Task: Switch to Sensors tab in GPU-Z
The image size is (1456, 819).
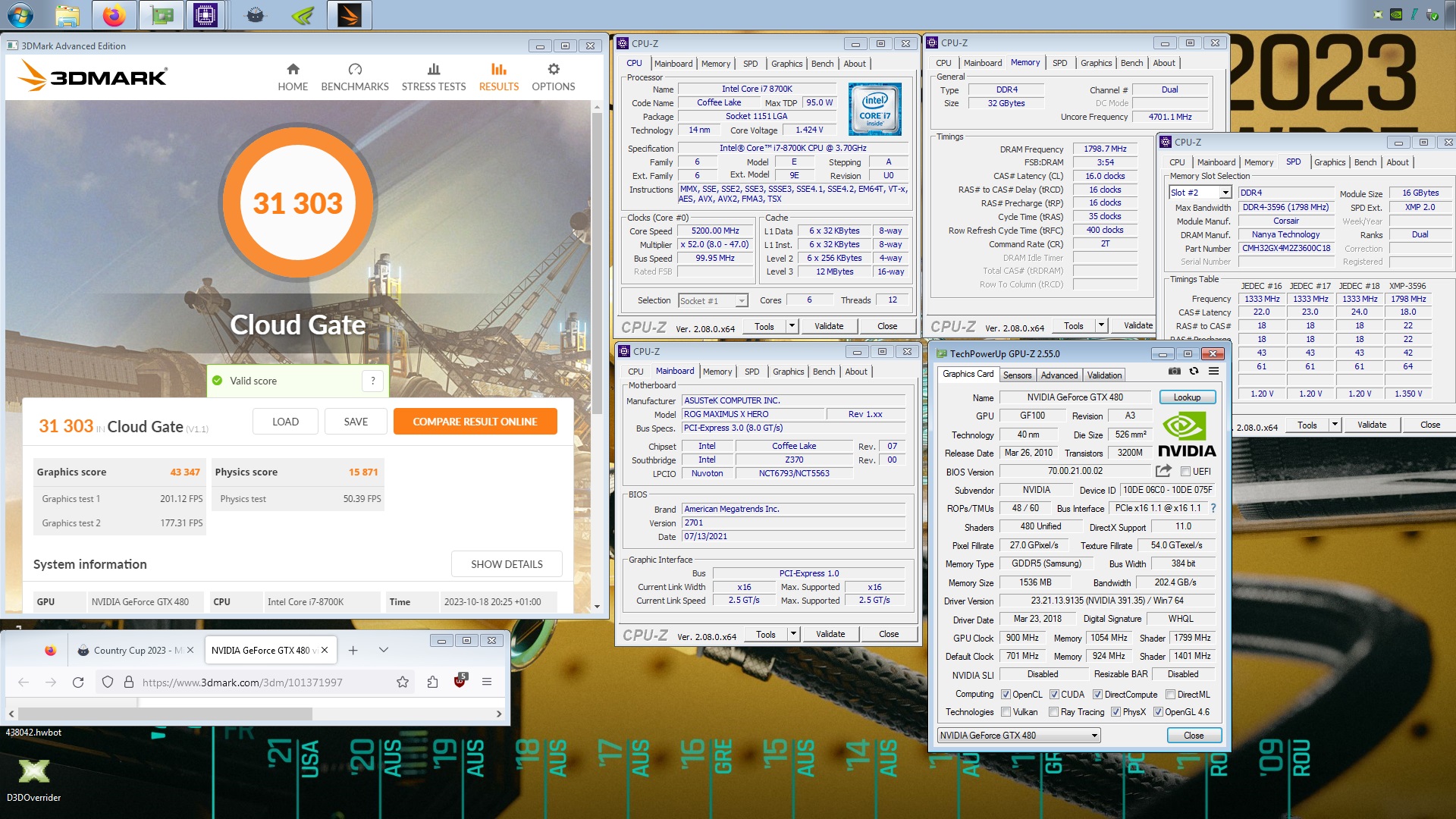Action: coord(1017,375)
